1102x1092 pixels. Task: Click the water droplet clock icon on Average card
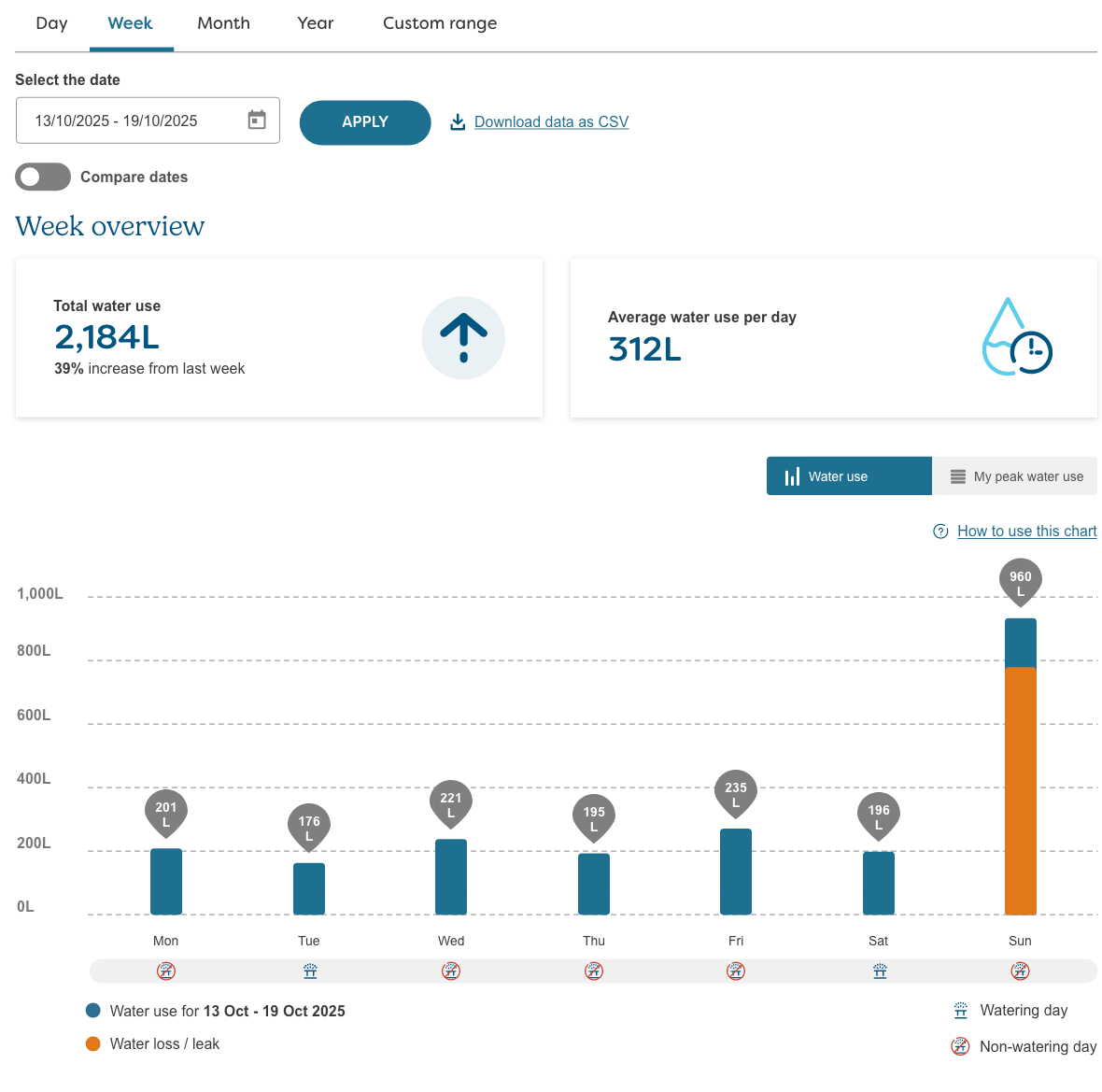click(x=1016, y=338)
